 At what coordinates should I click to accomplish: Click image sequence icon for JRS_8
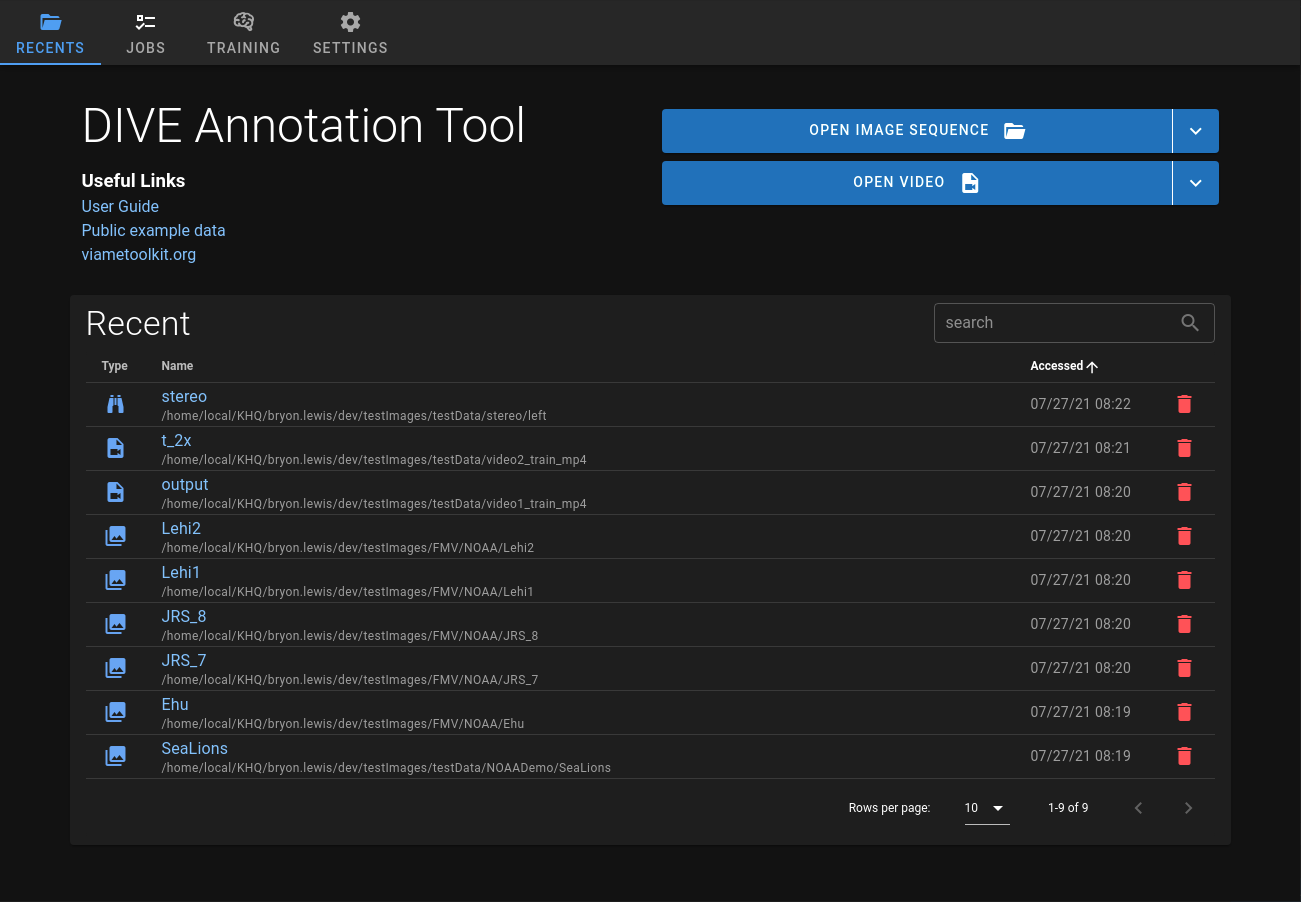(x=116, y=624)
